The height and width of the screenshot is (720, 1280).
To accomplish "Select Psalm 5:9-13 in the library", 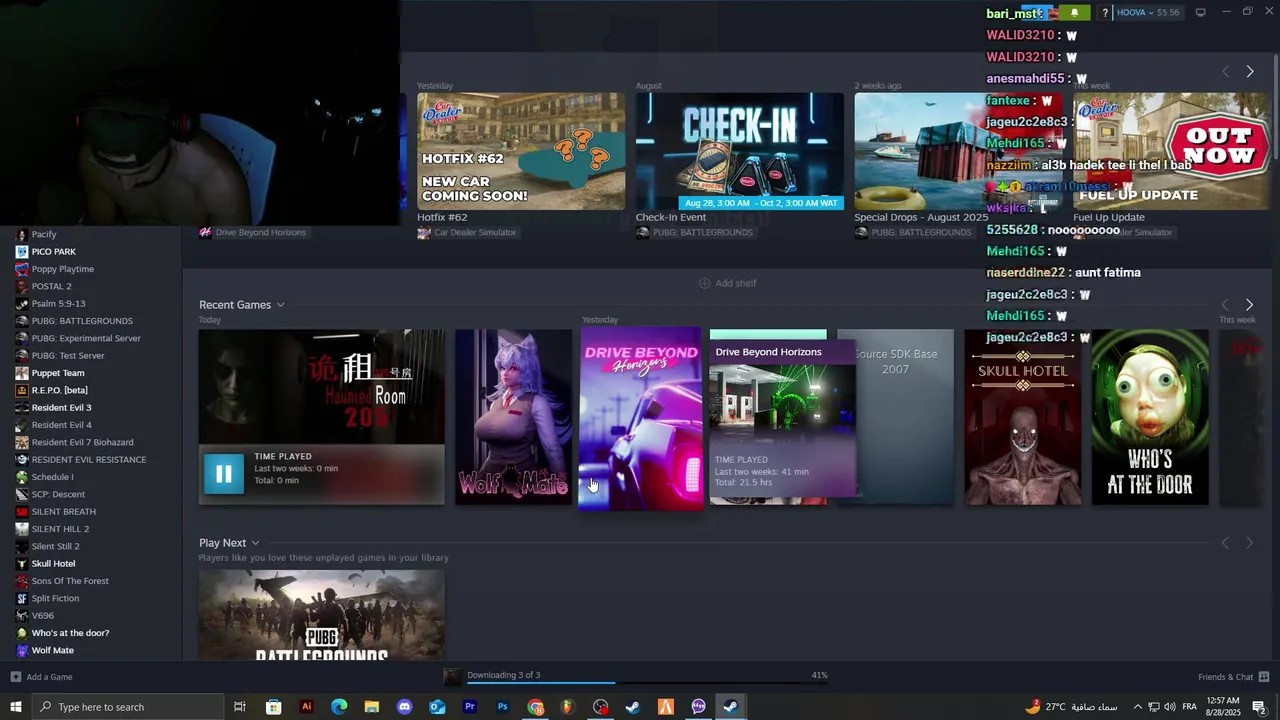I will pyautogui.click(x=58, y=304).
